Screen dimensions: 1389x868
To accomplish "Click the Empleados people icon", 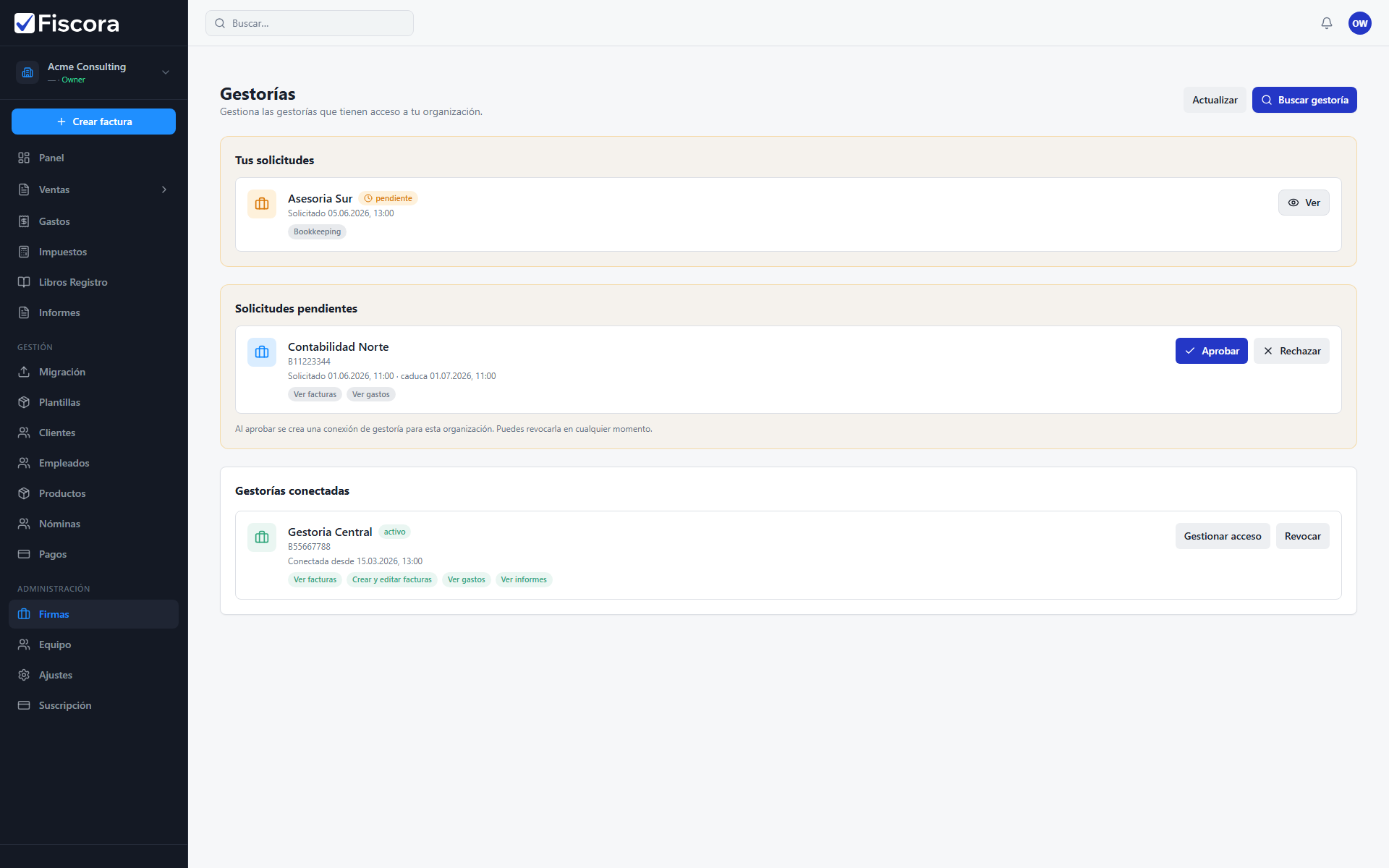I will [24, 463].
